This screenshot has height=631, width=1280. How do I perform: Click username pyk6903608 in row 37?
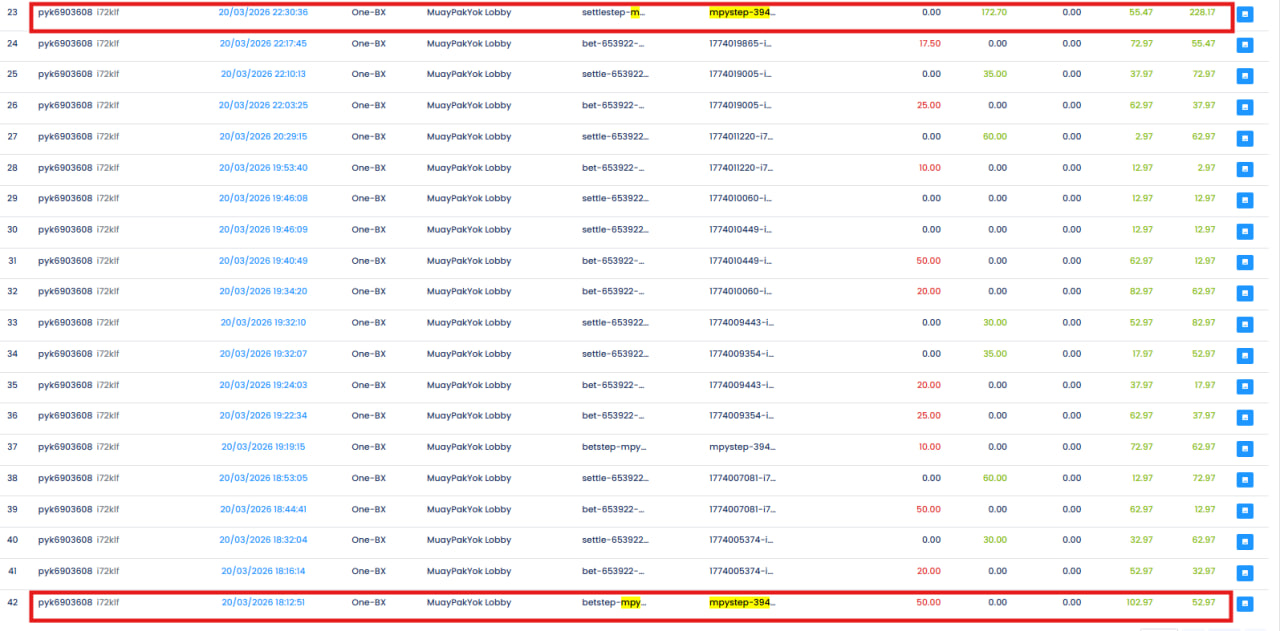(x=65, y=447)
